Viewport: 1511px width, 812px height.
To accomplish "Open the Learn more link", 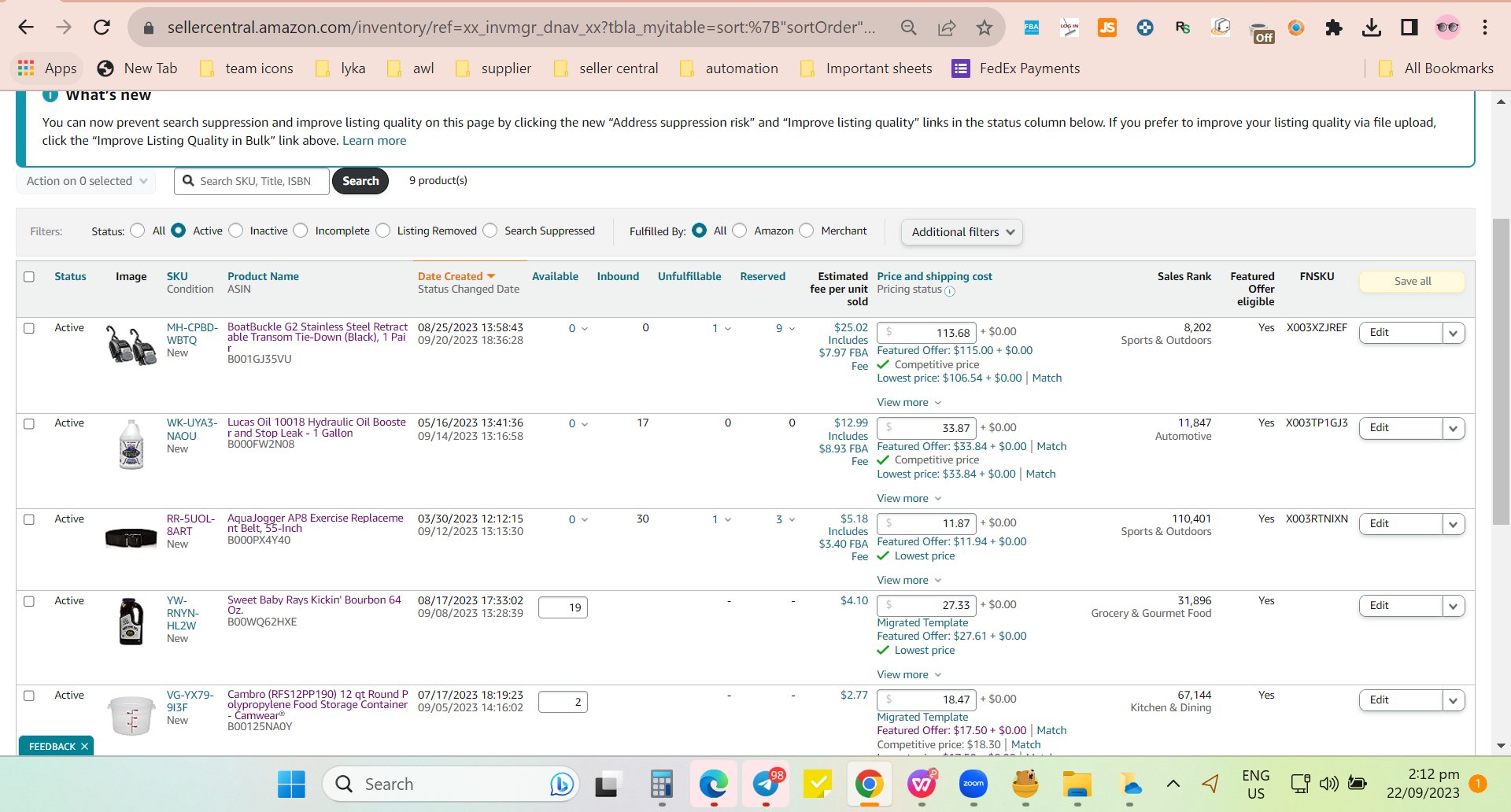I will pos(375,141).
